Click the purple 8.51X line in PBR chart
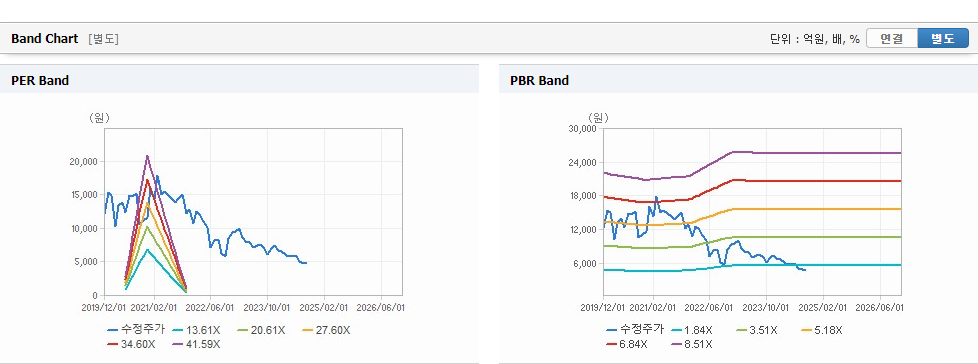Screen dimensions: 978x364 [817, 153]
